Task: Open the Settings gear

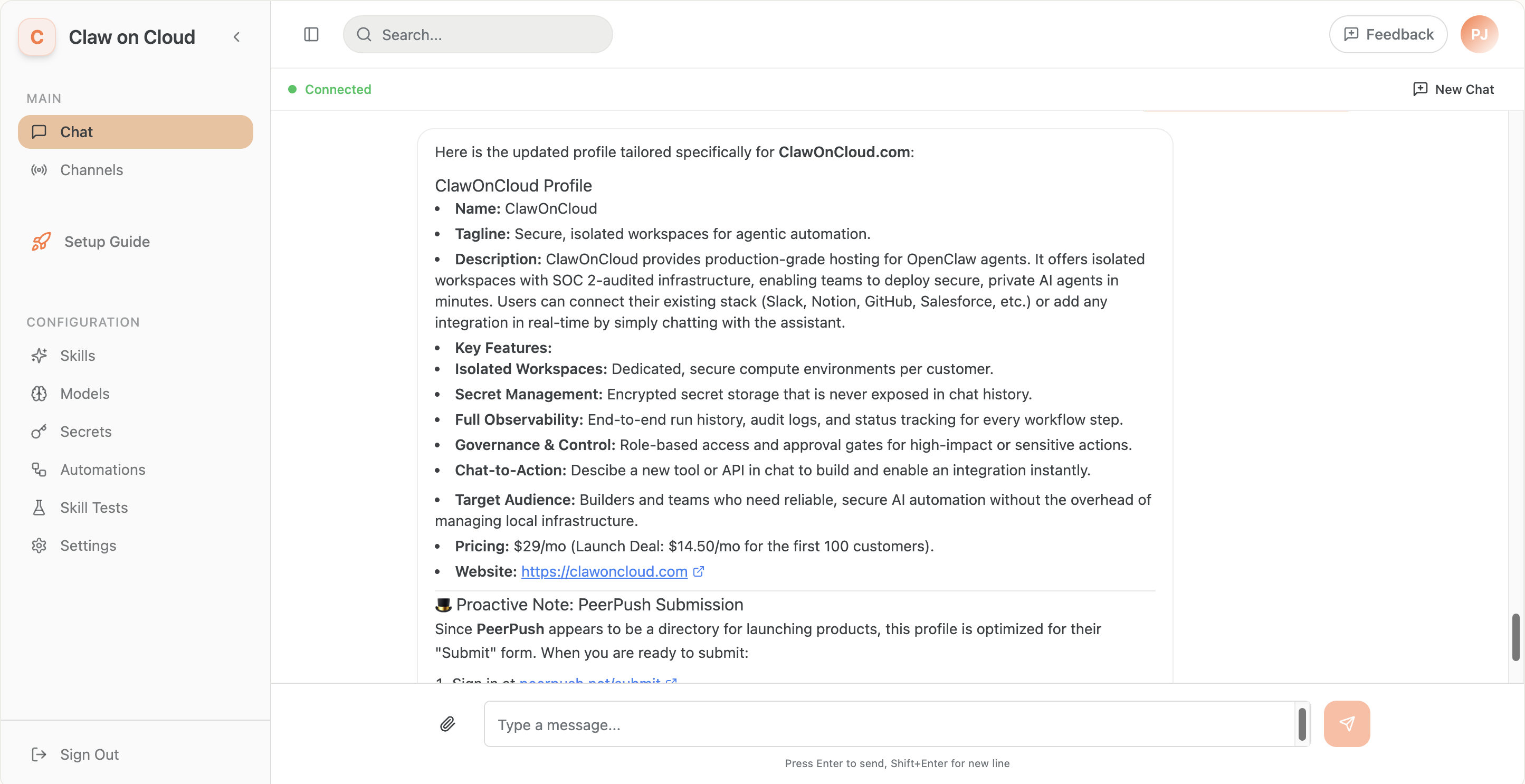Action: click(39, 545)
